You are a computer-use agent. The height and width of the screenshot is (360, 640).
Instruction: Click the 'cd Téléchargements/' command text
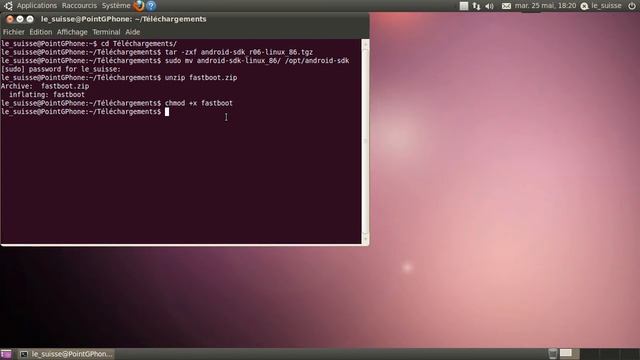coord(139,44)
